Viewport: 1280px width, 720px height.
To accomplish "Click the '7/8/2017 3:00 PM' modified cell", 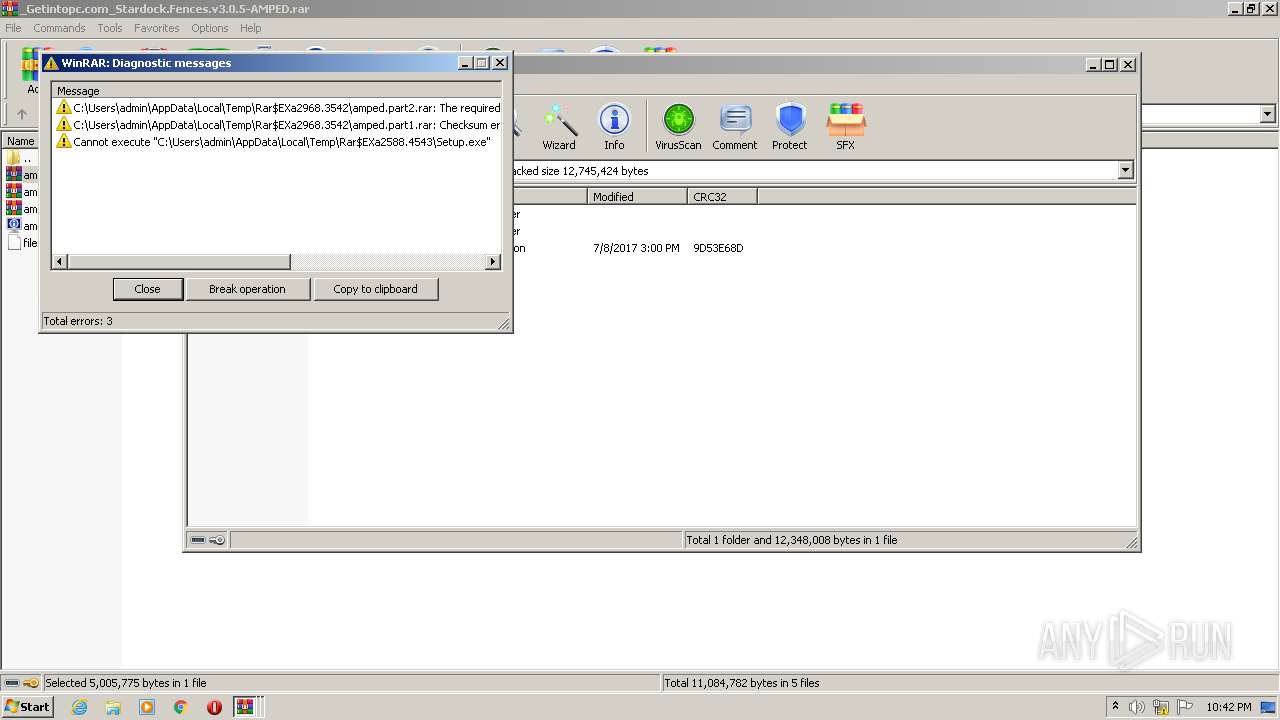I will tap(636, 248).
